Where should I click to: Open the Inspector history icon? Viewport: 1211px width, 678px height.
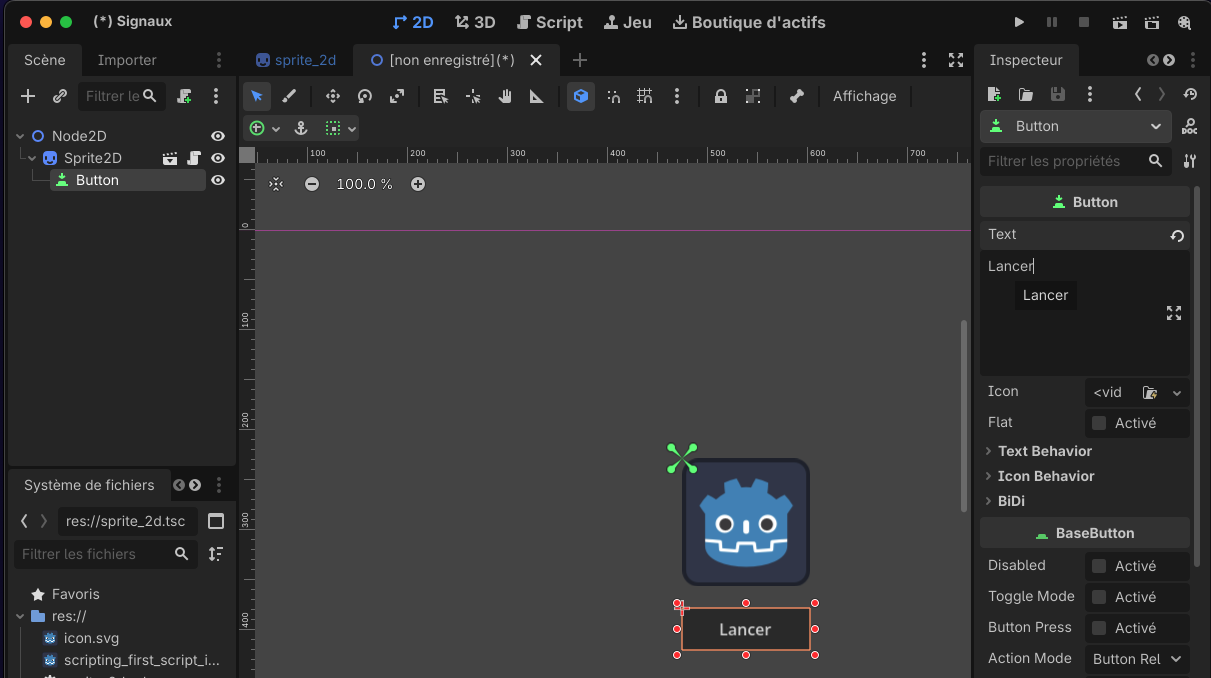1189,94
